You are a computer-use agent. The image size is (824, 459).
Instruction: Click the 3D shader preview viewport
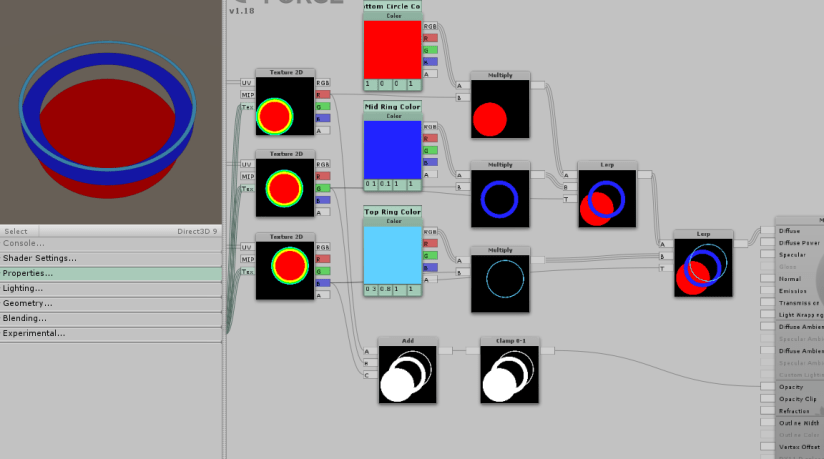click(110, 110)
